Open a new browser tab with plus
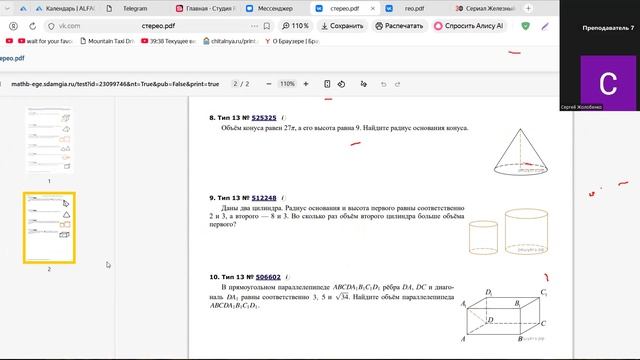Screen dimensions: 640x360 coord(528,8)
